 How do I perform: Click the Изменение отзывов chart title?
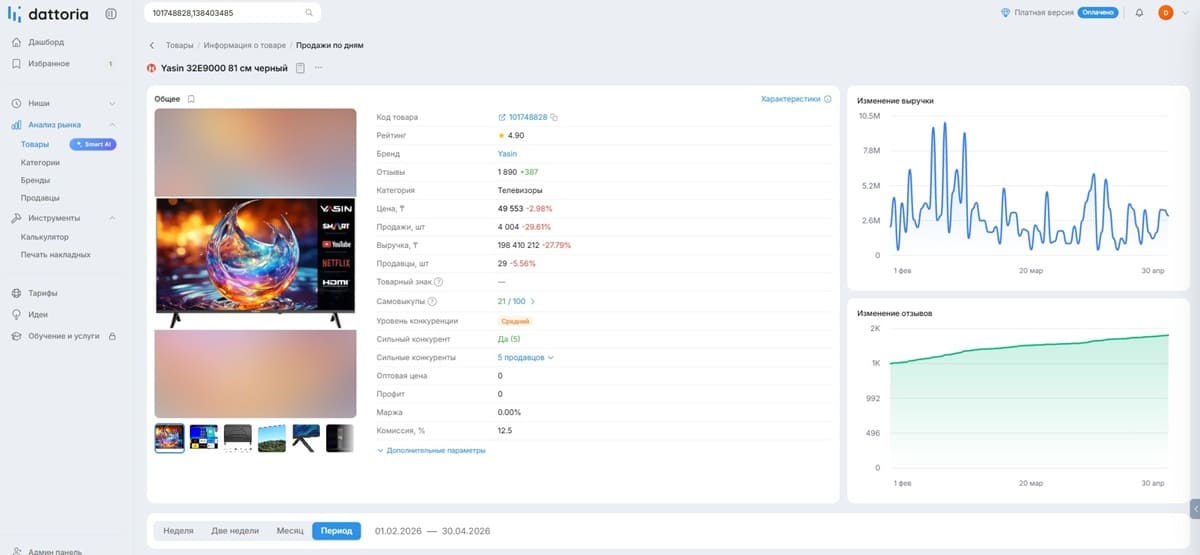(895, 313)
